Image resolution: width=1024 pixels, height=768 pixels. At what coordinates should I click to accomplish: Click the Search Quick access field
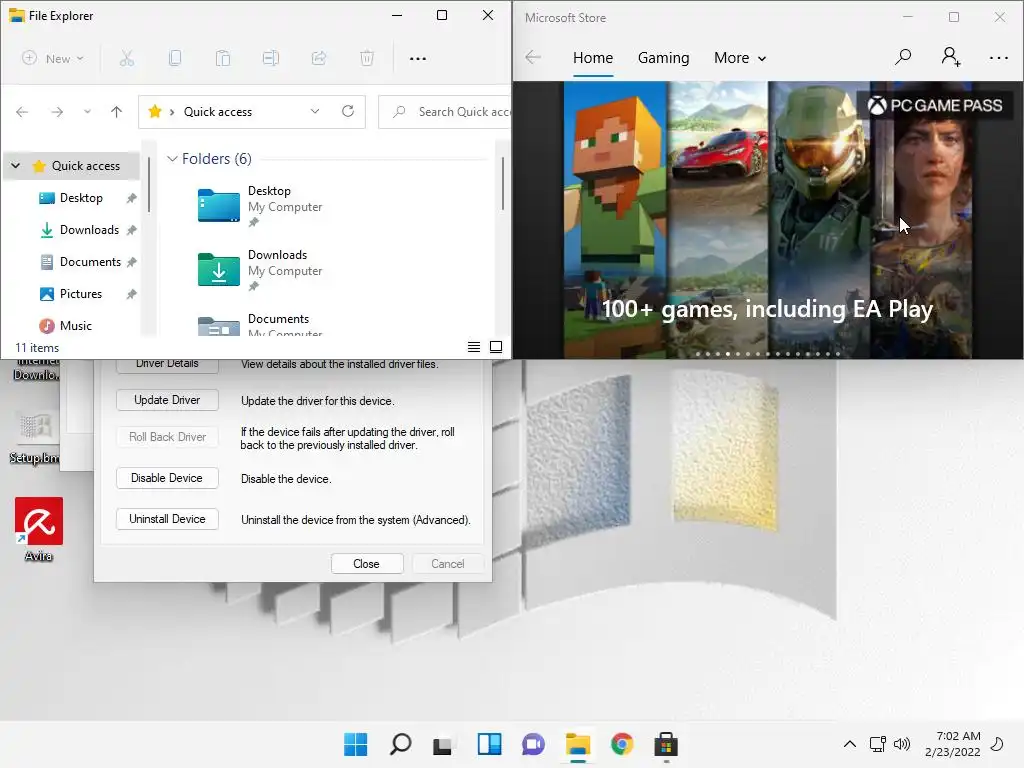click(x=445, y=112)
